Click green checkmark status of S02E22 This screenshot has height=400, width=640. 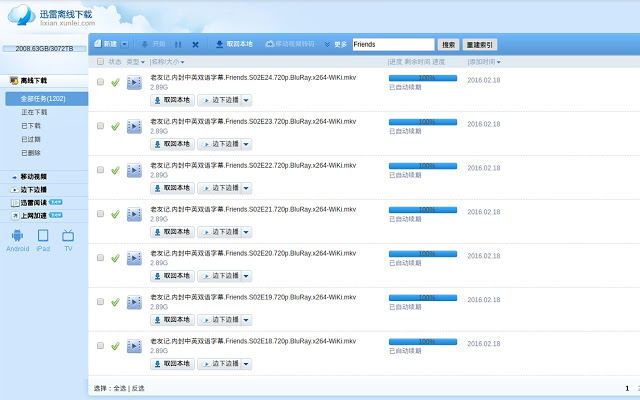116,170
